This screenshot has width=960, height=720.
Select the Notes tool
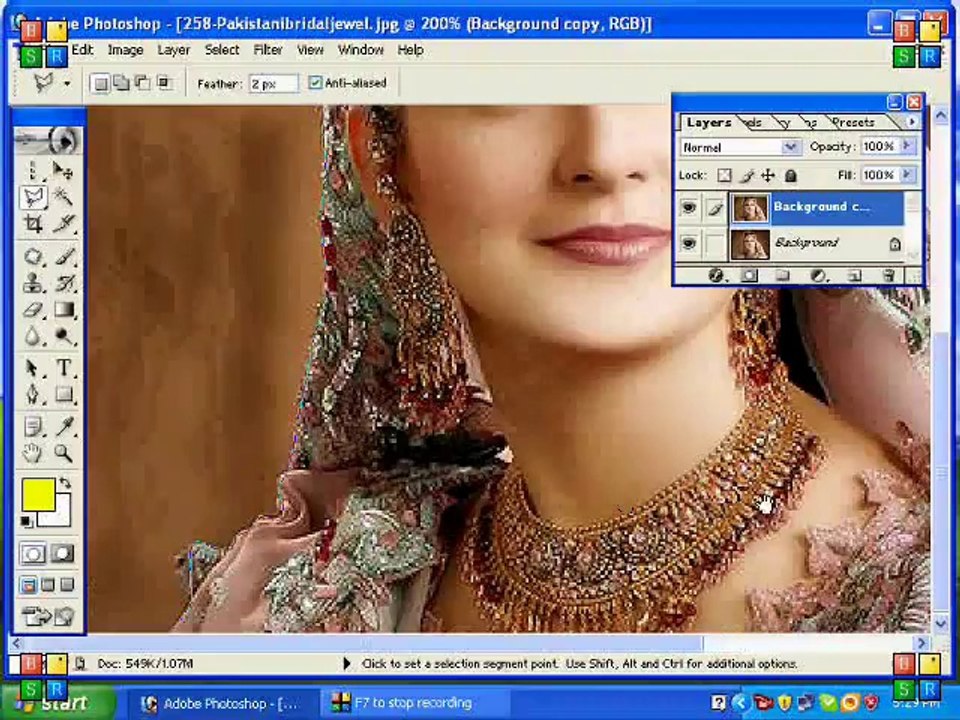[x=33, y=426]
